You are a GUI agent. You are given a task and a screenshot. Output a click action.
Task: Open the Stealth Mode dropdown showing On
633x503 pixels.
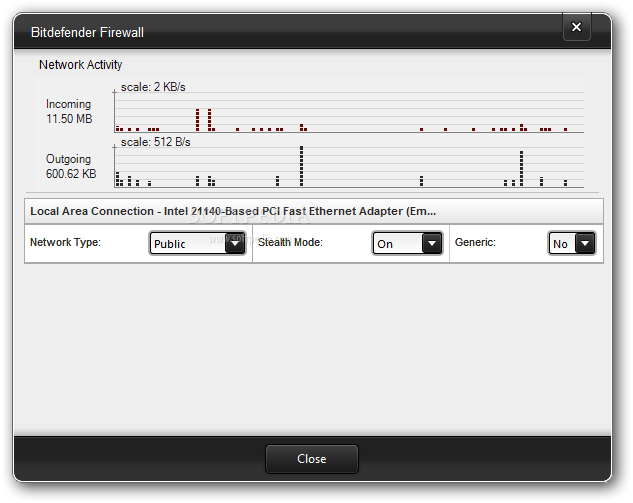407,243
